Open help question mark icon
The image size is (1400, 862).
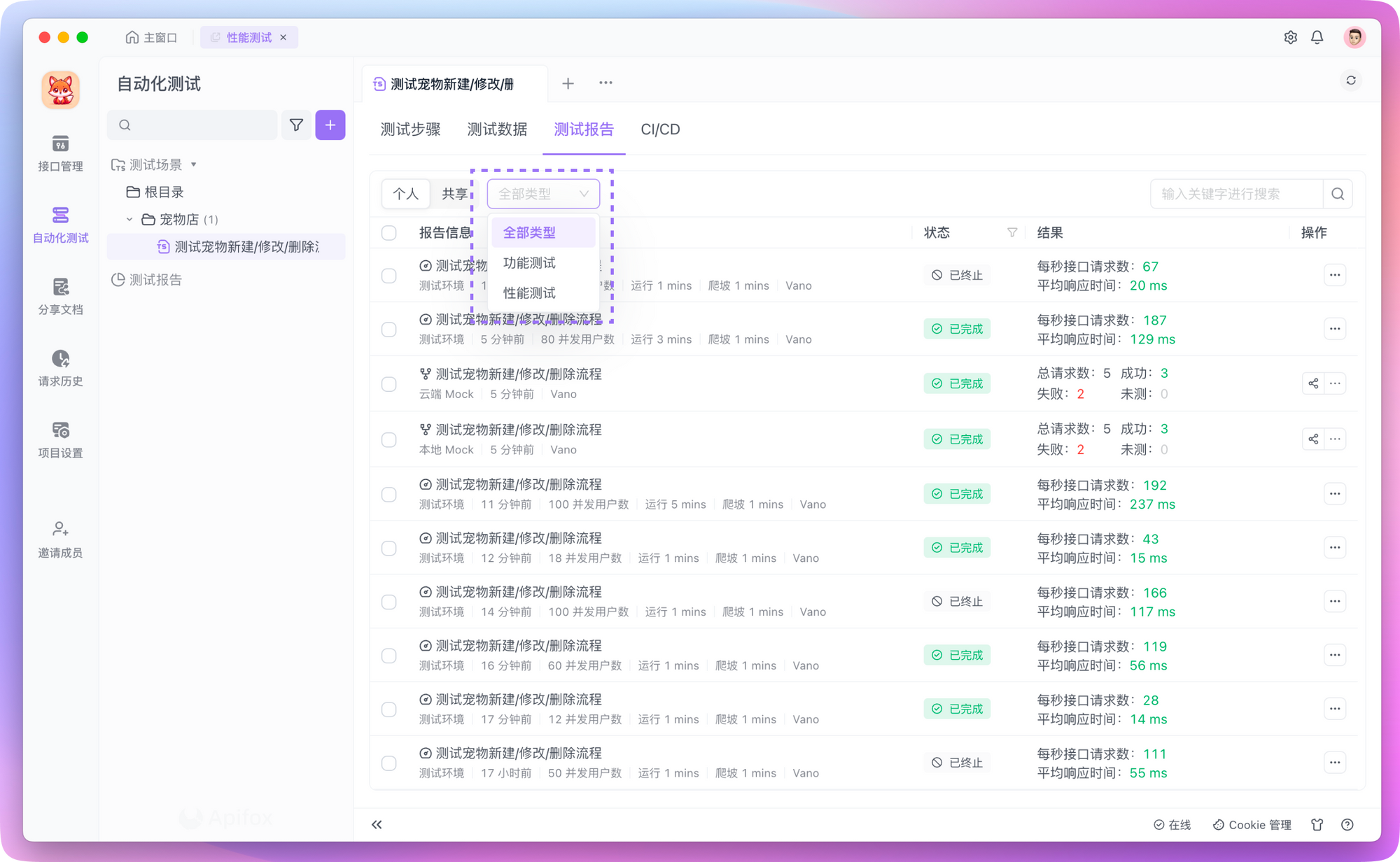1347,824
